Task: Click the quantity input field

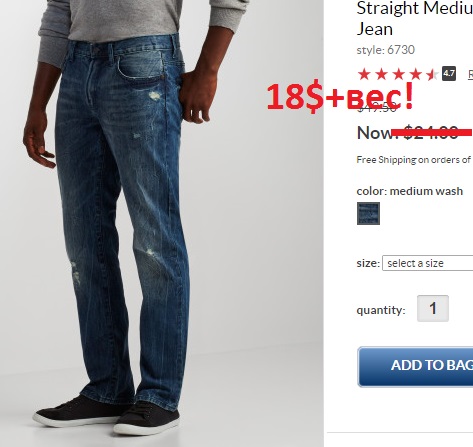Action: pyautogui.click(x=433, y=308)
